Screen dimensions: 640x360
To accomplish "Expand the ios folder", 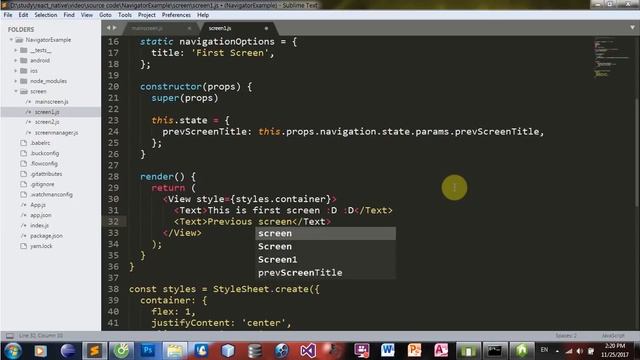I will click(16, 71).
